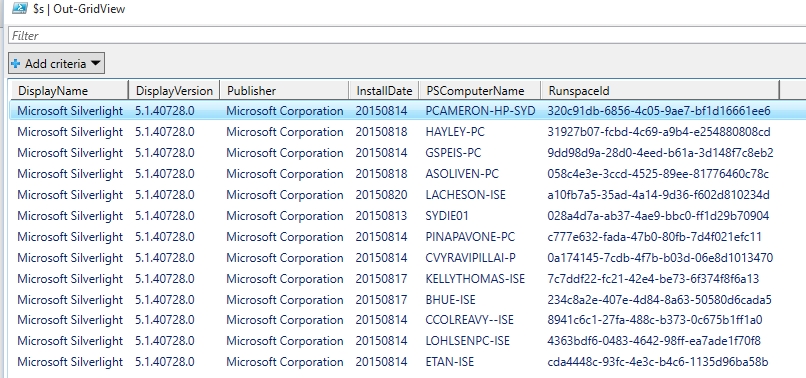Click RunspaceId 7c7ddf22-fc21-42e4-be73-6f374f8f6a13
The height and width of the screenshot is (378, 806).
point(653,279)
